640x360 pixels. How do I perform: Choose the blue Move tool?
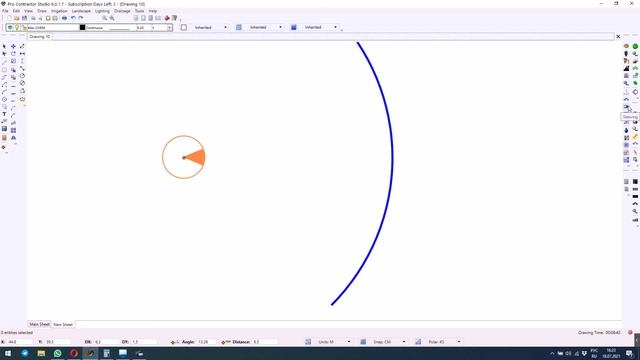[x=13, y=47]
